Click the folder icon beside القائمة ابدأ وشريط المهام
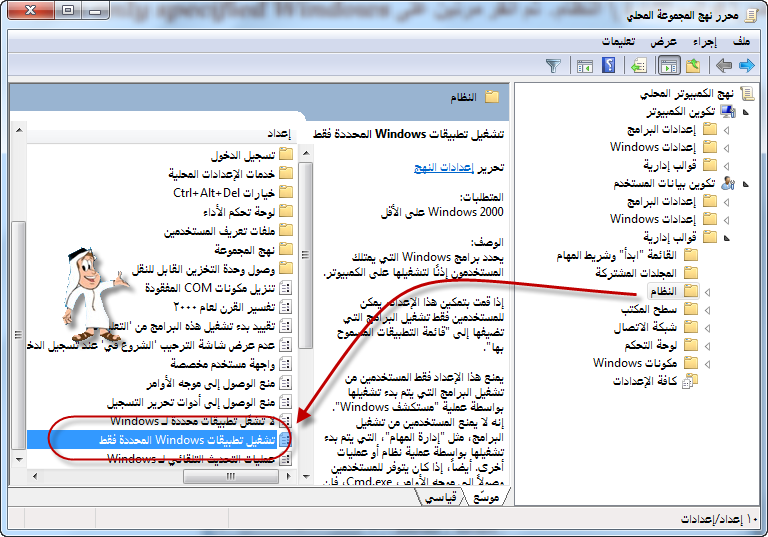This screenshot has height=537, width=768. (x=691, y=255)
